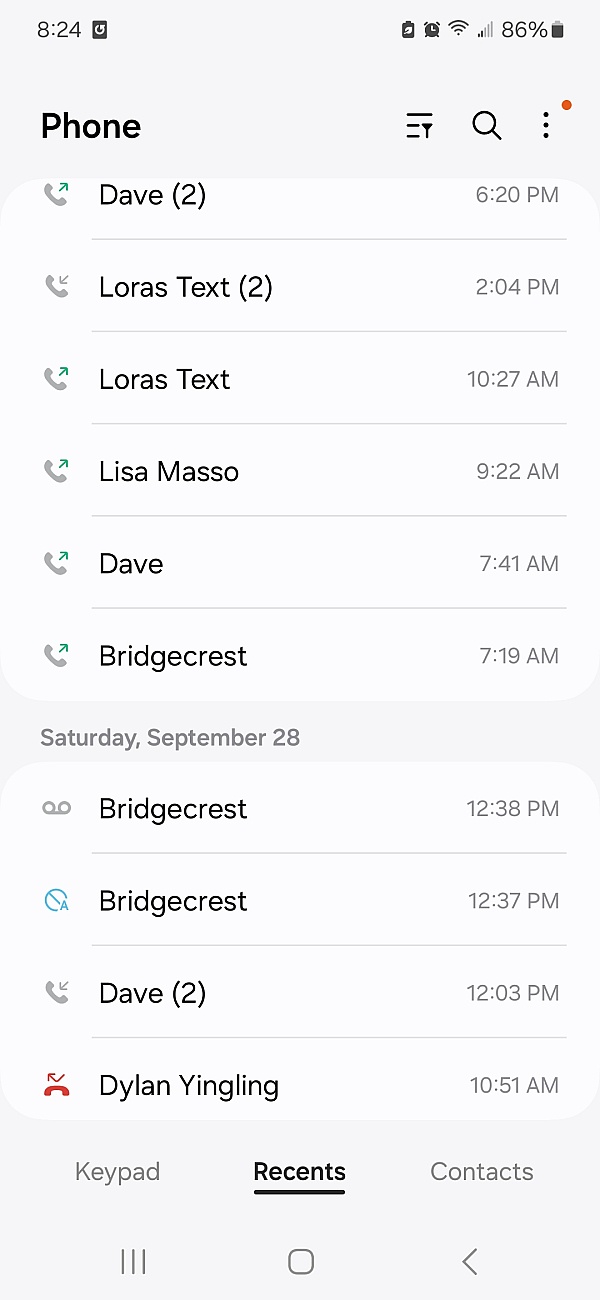Select the Recents tab
Image resolution: width=600 pixels, height=1300 pixels.
click(299, 1172)
